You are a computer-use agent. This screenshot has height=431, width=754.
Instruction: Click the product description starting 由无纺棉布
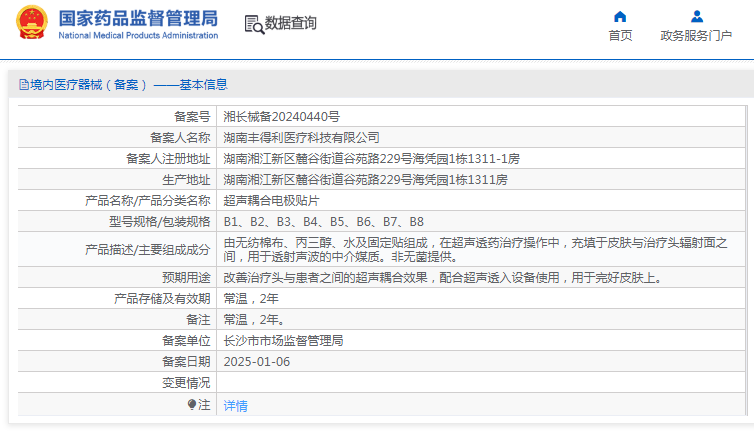click(x=475, y=249)
